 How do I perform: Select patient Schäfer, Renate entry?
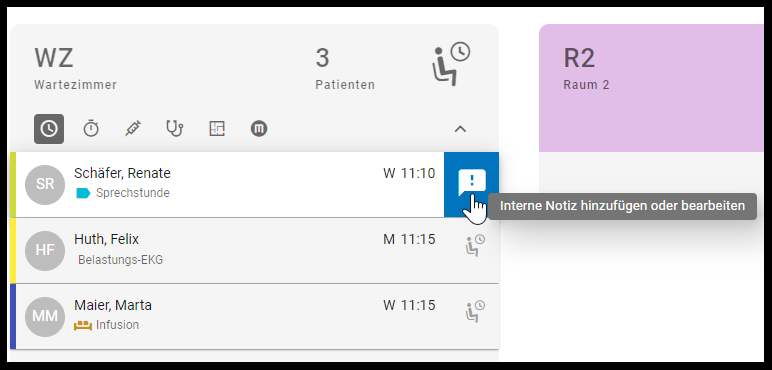point(227,185)
